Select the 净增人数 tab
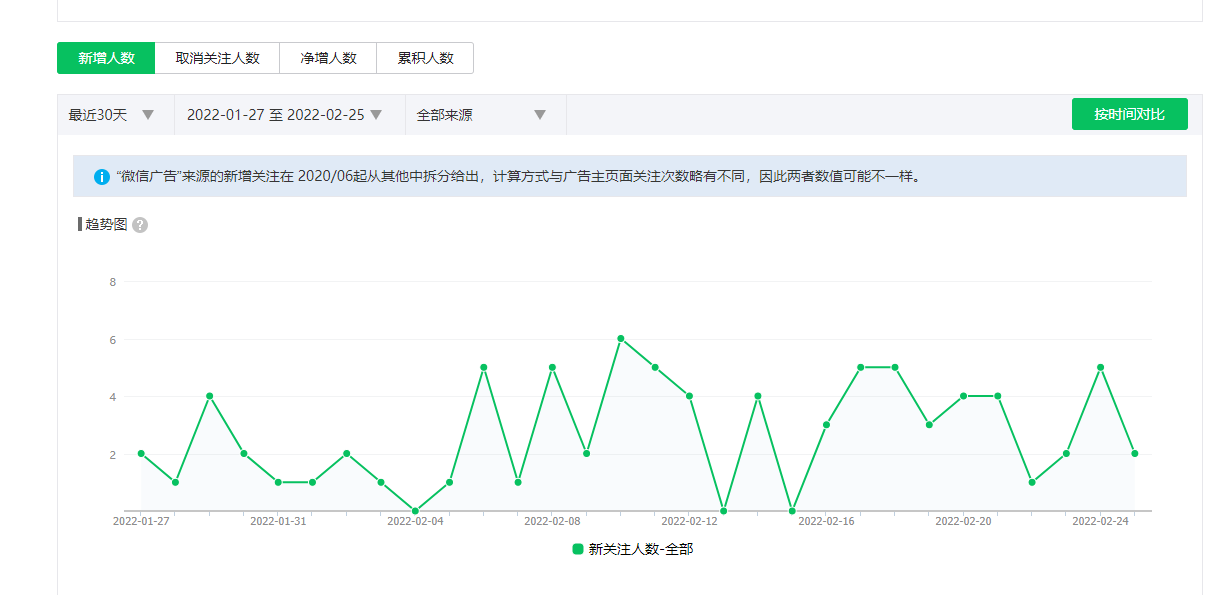This screenshot has width=1232, height=595. [x=328, y=58]
